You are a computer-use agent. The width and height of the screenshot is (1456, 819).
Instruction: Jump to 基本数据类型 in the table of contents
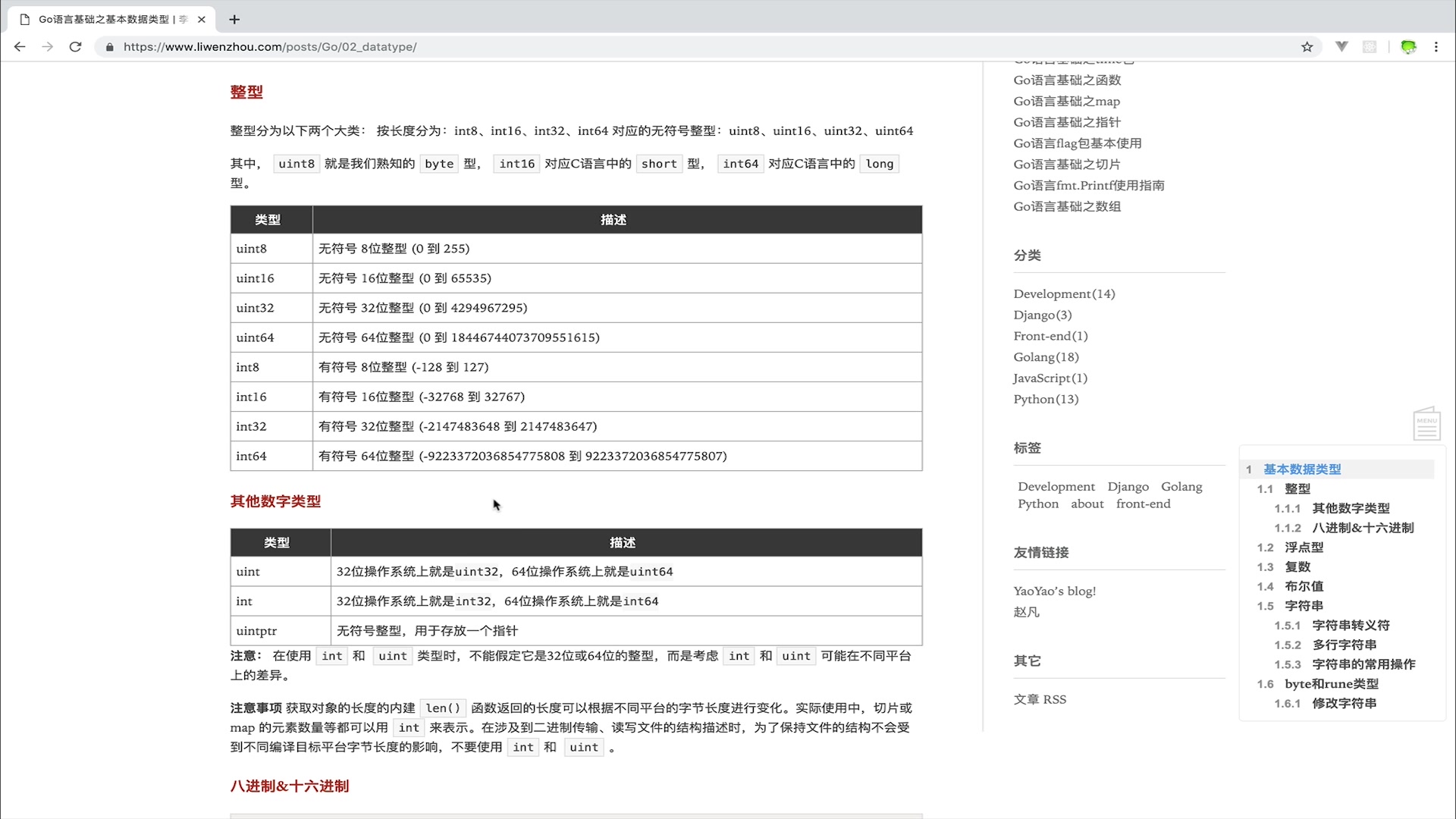[x=1300, y=469]
